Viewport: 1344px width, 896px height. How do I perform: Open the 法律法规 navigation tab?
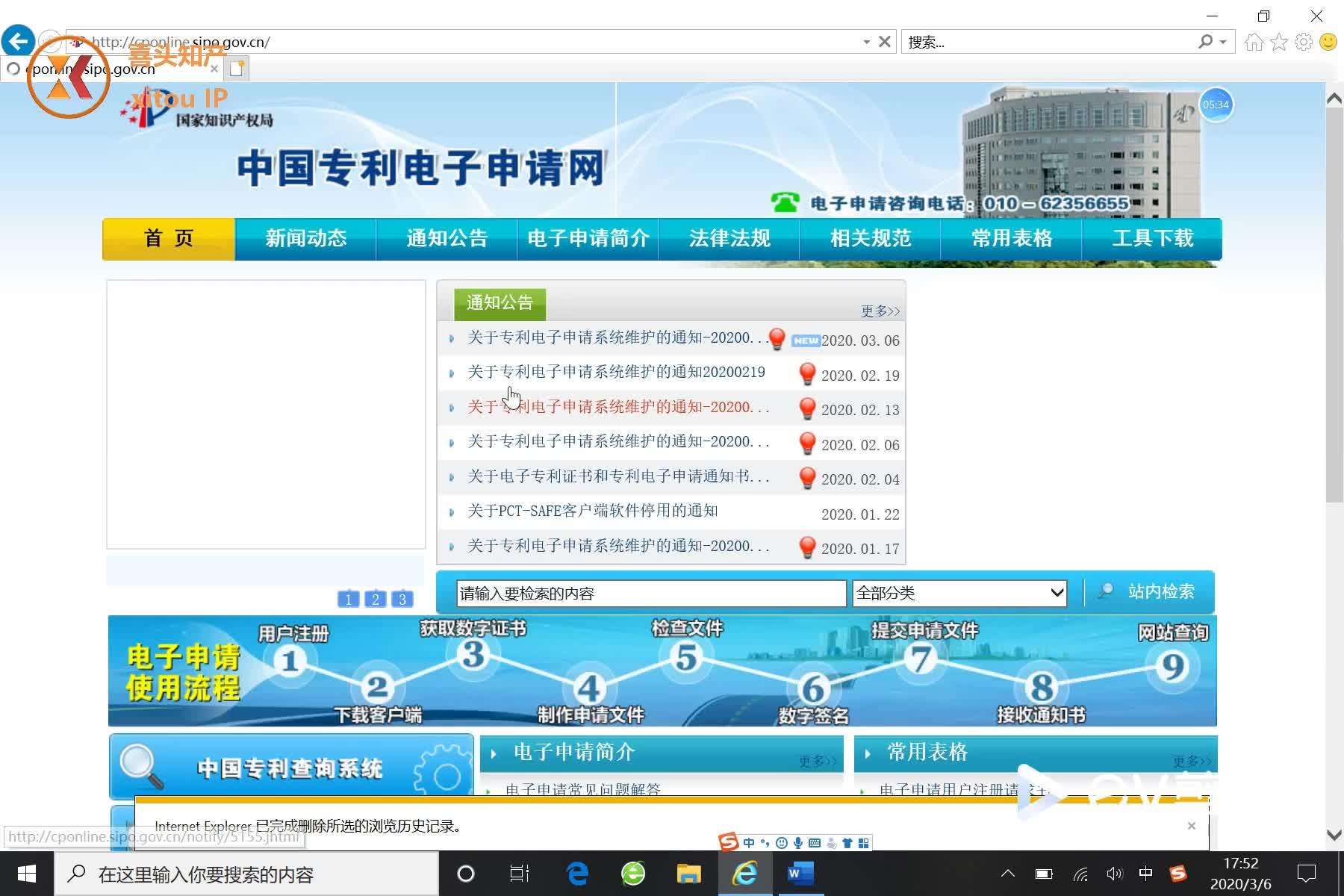tap(729, 239)
